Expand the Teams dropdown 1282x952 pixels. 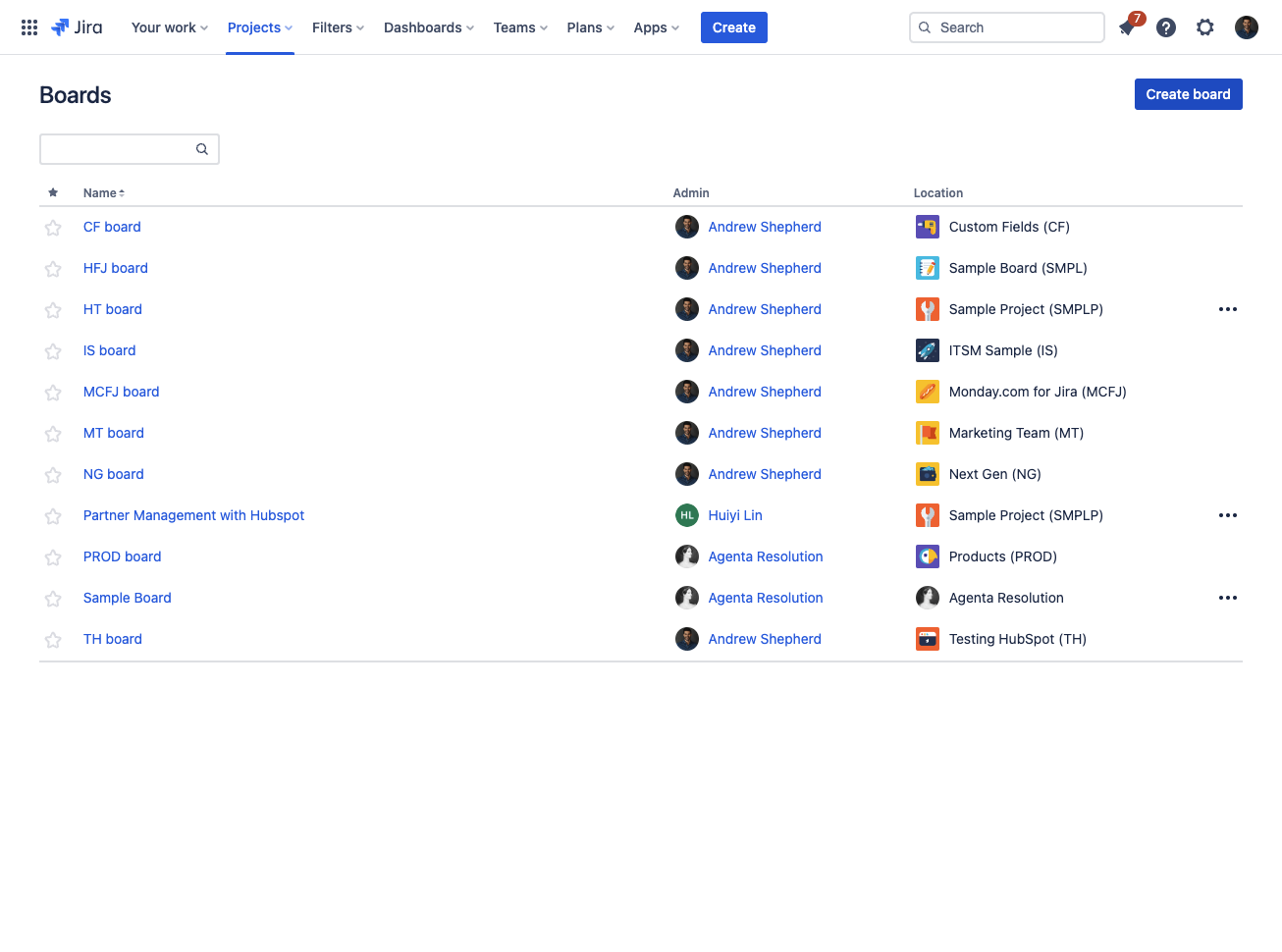click(520, 27)
